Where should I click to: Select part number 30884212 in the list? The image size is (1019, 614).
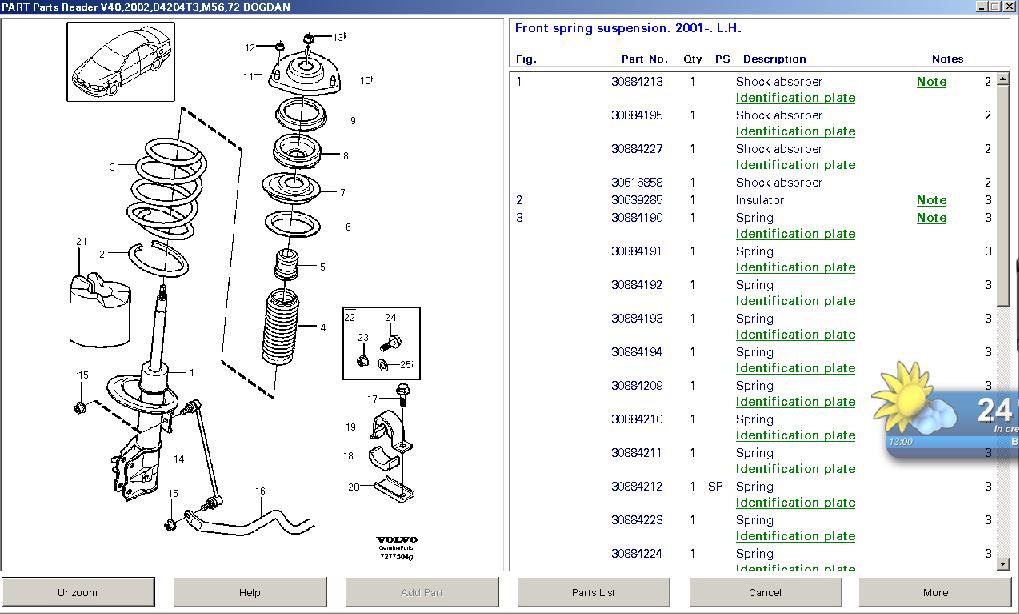click(x=636, y=487)
